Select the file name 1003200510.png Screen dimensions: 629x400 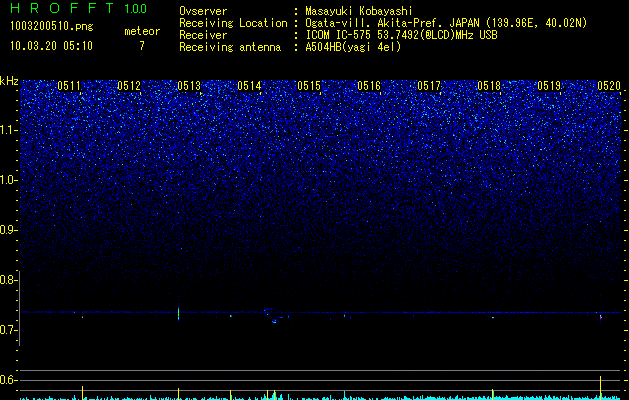click(x=52, y=27)
